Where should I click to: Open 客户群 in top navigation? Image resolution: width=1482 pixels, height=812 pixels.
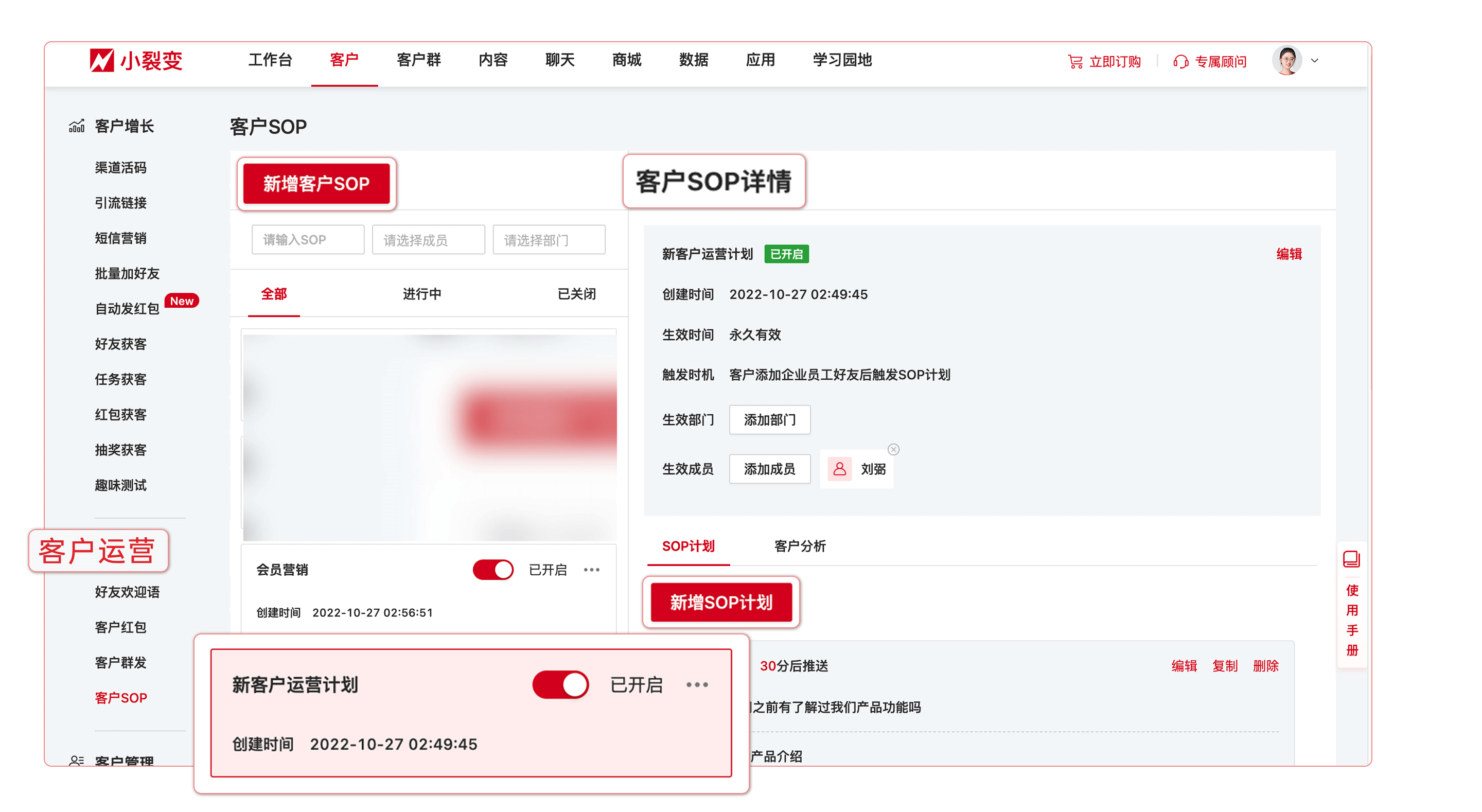pyautogui.click(x=418, y=60)
